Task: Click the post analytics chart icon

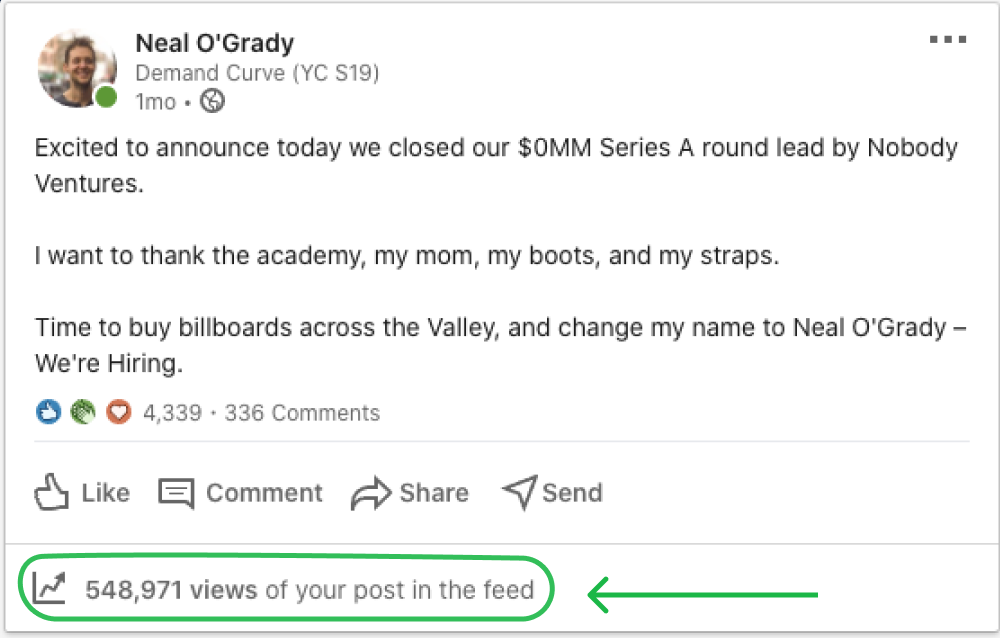Action: pyautogui.click(x=49, y=588)
